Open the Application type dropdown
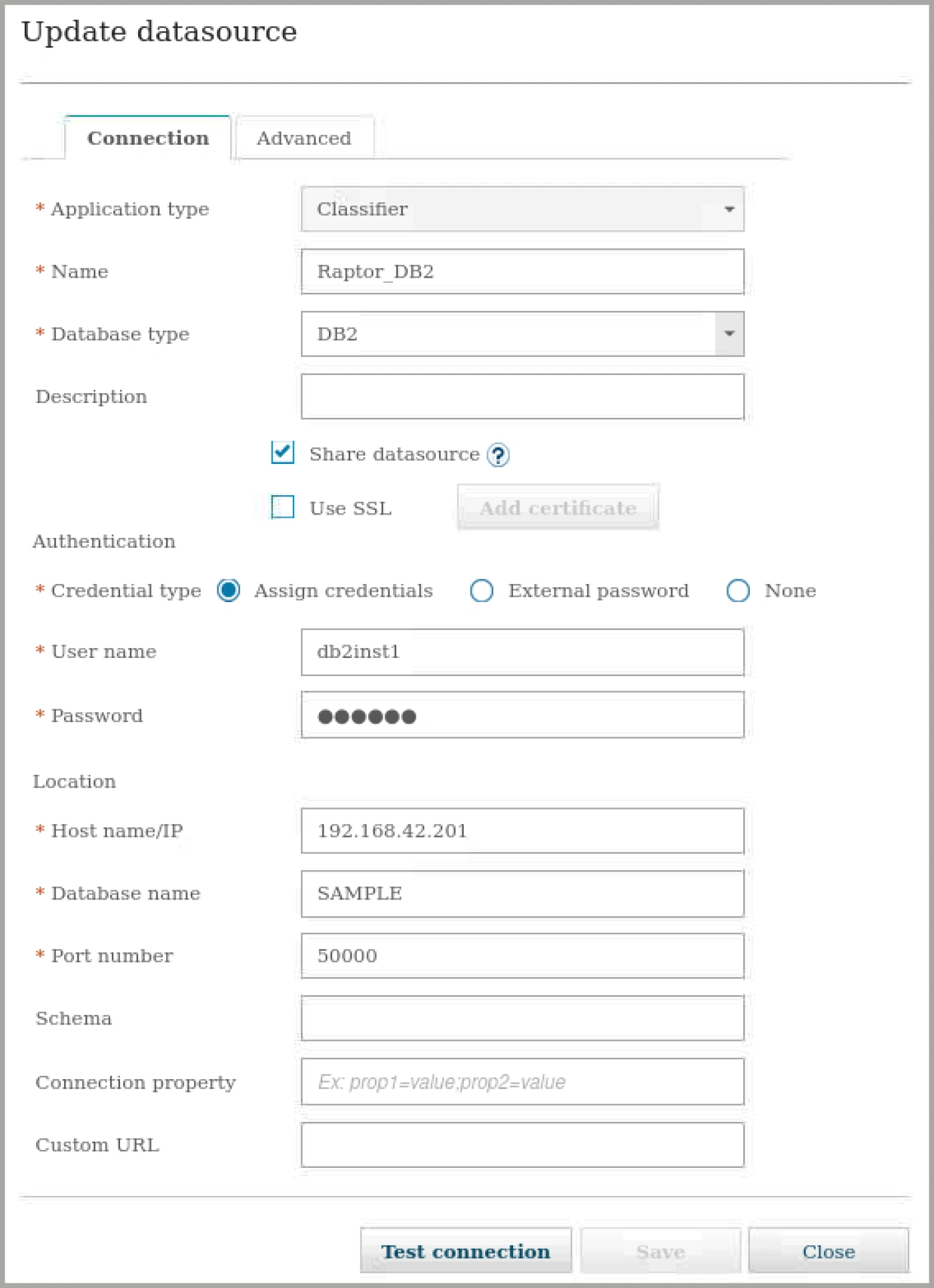This screenshot has height=1288, width=934. (522, 209)
